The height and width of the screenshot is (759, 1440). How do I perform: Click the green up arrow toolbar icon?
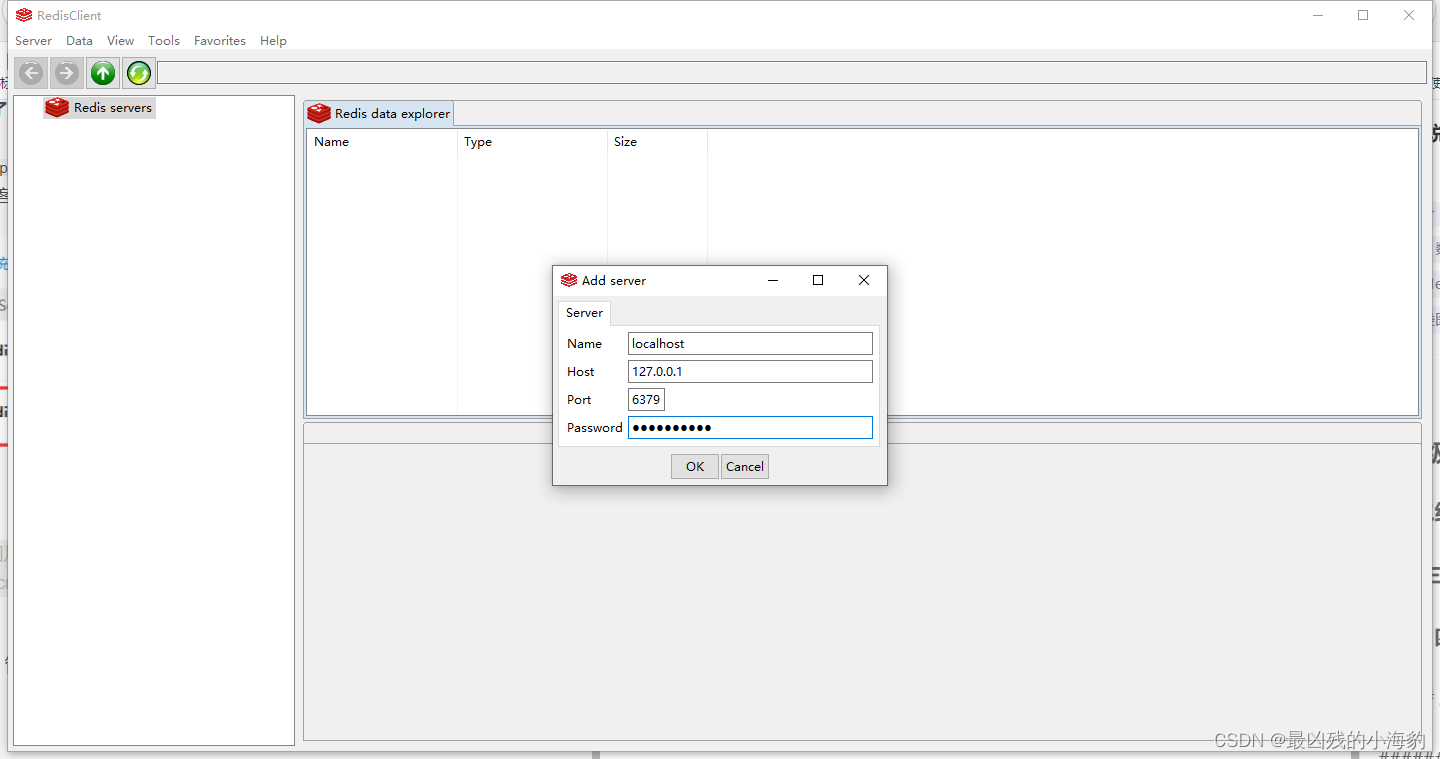(x=103, y=73)
